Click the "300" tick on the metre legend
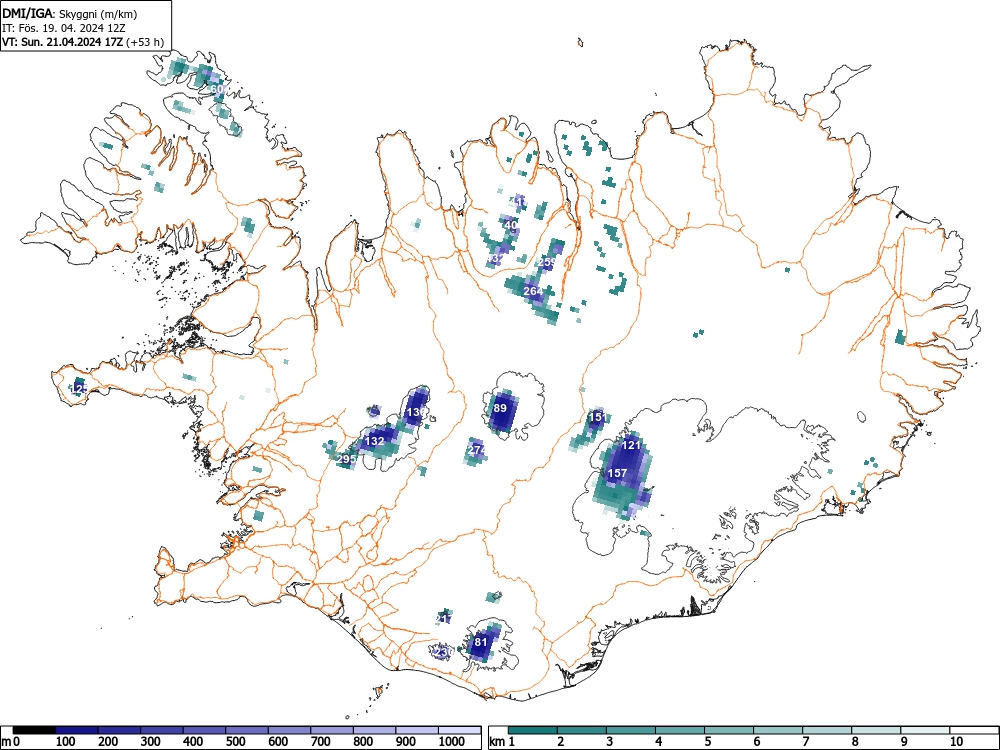This screenshot has width=1000, height=750. tap(151, 741)
